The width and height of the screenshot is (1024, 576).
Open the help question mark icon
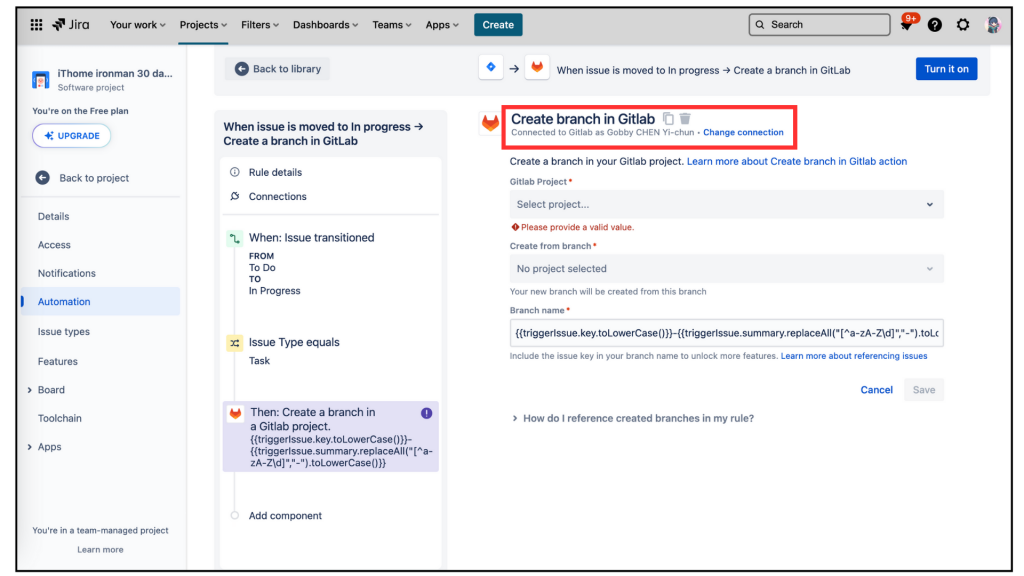click(935, 25)
